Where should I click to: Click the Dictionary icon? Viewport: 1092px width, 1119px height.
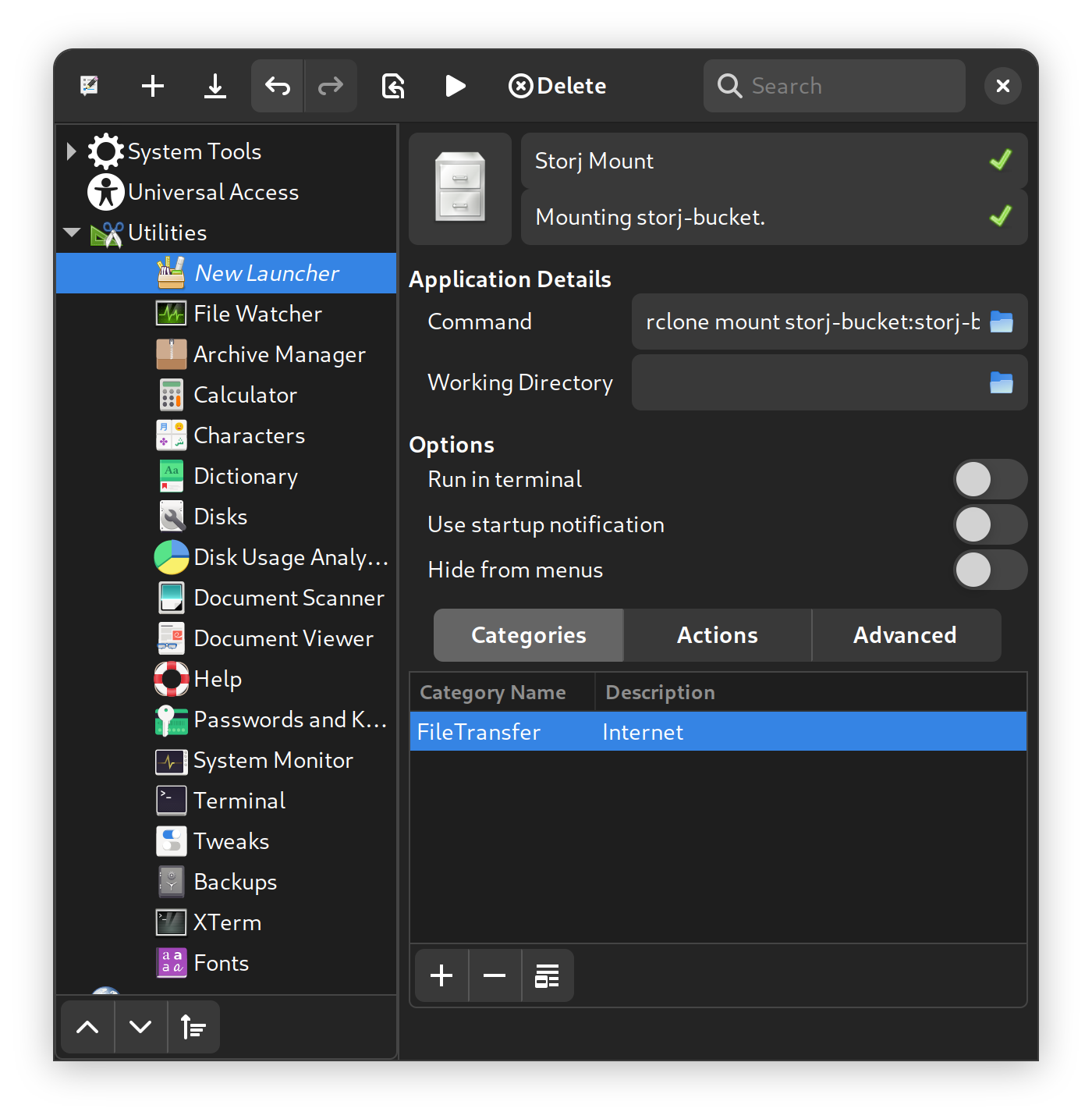click(172, 476)
